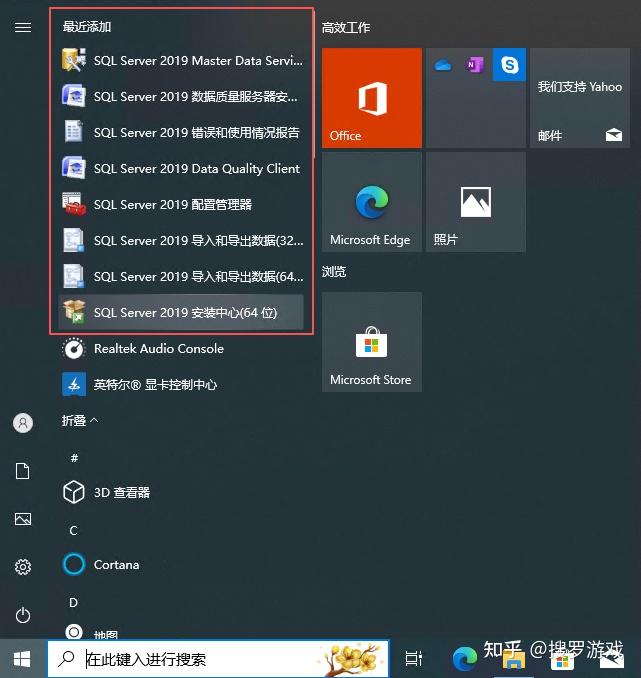Click the C letter group header
The height and width of the screenshot is (678, 641).
[x=74, y=530]
